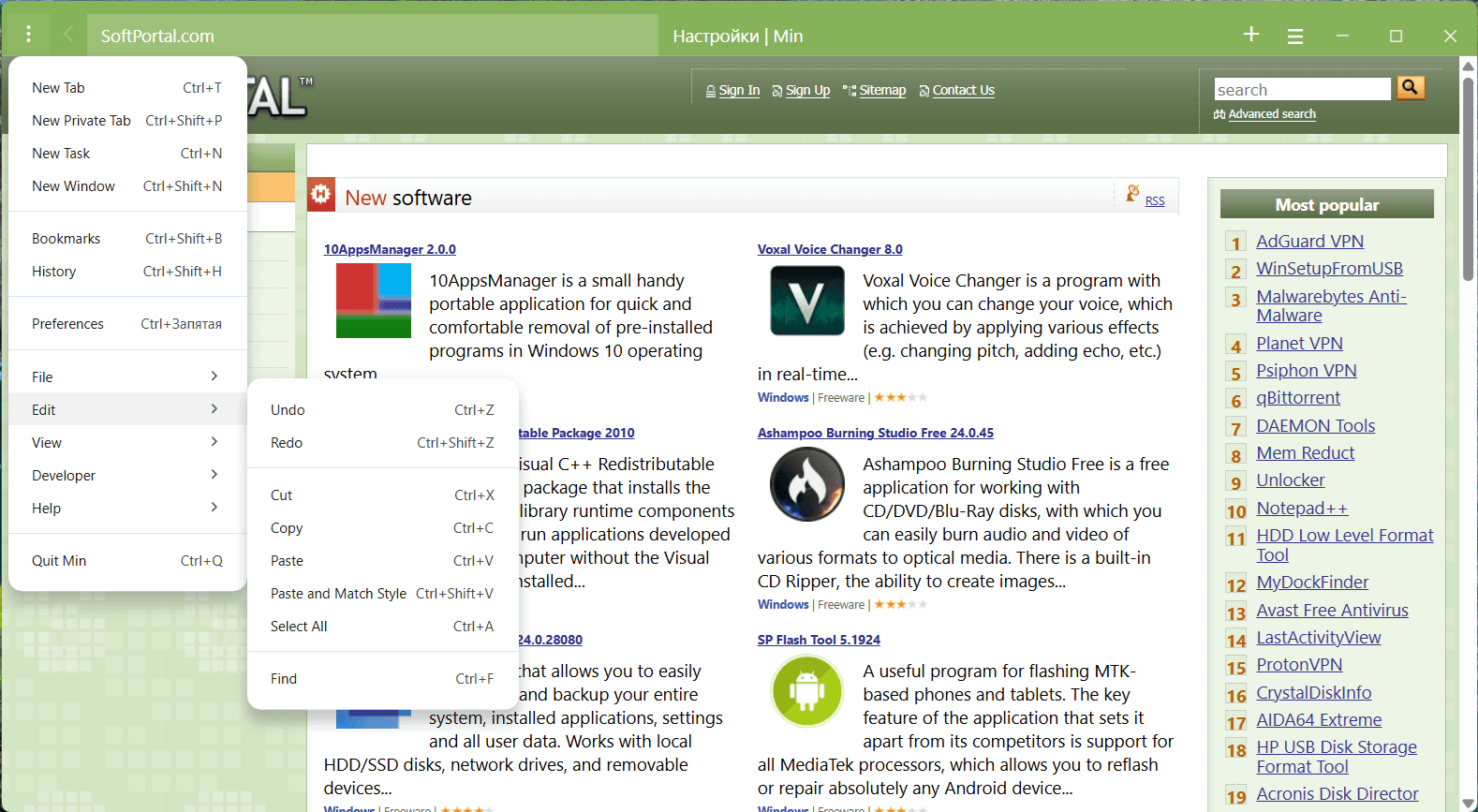Select Undo in the Edit submenu
The image size is (1478, 812).
point(382,410)
